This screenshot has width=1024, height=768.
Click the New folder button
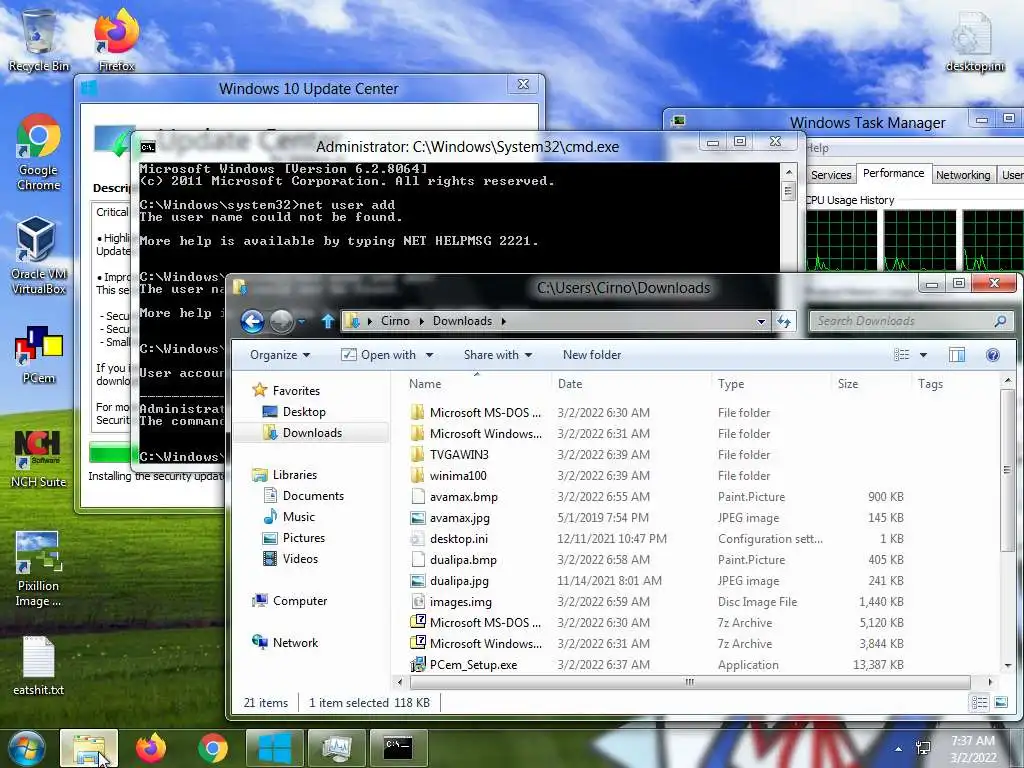(x=592, y=355)
